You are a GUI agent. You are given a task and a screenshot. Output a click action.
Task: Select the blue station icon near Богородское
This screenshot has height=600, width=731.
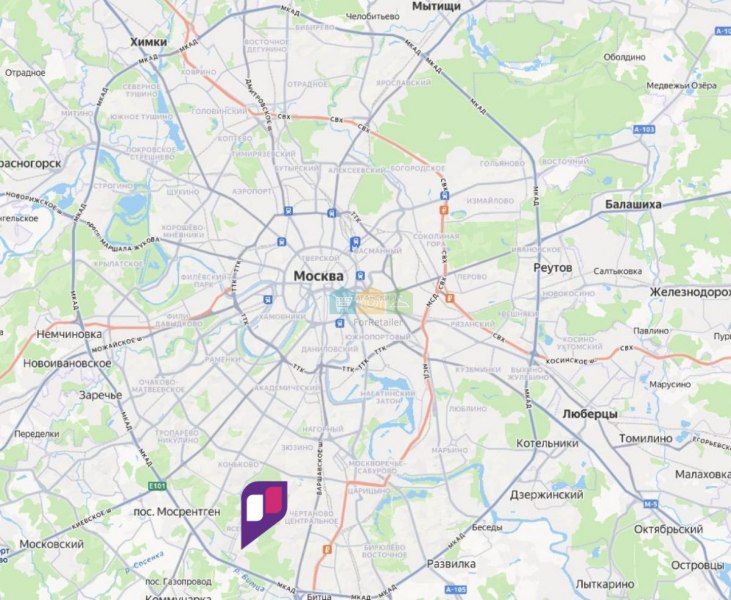[445, 195]
